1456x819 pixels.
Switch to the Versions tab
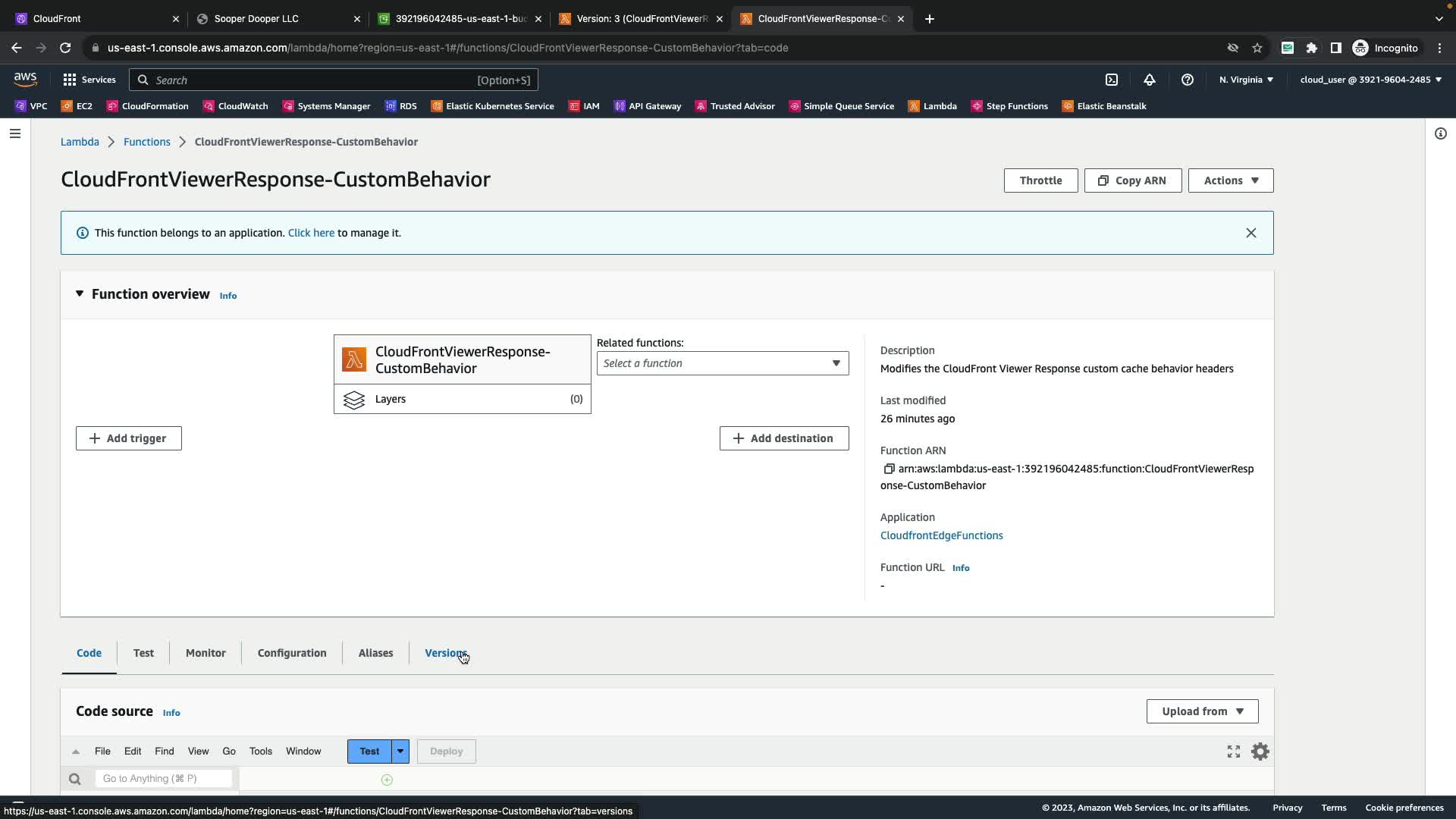tap(445, 653)
